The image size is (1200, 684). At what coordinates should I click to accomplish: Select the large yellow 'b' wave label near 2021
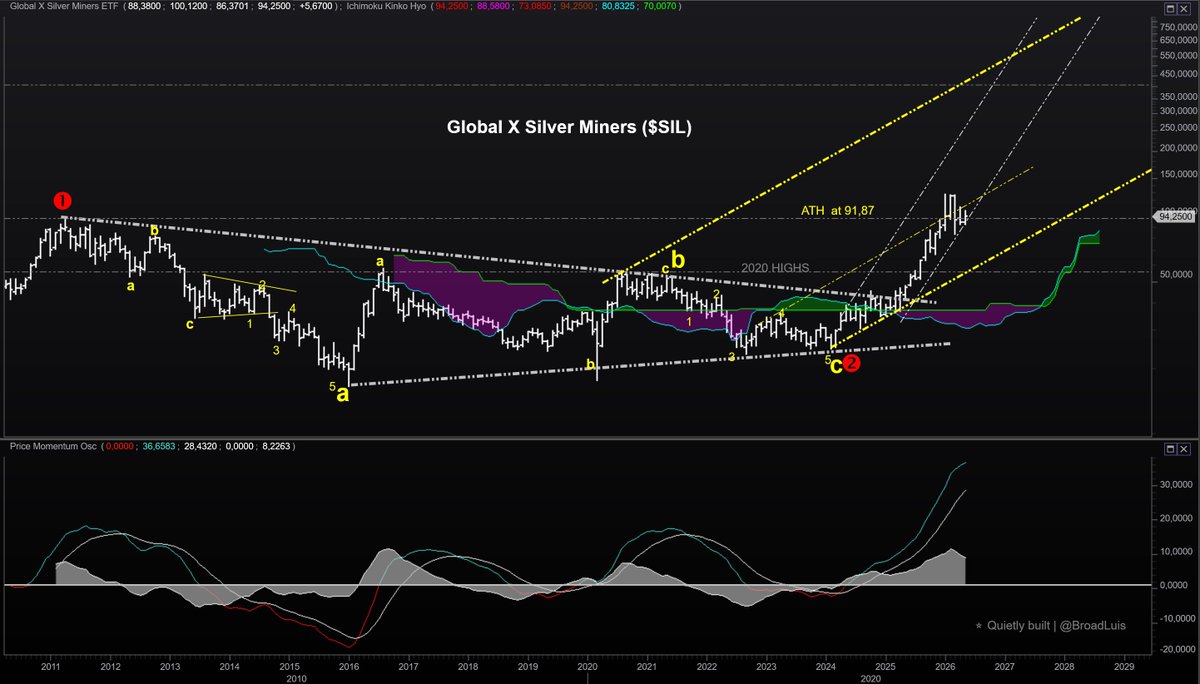pyautogui.click(x=678, y=259)
